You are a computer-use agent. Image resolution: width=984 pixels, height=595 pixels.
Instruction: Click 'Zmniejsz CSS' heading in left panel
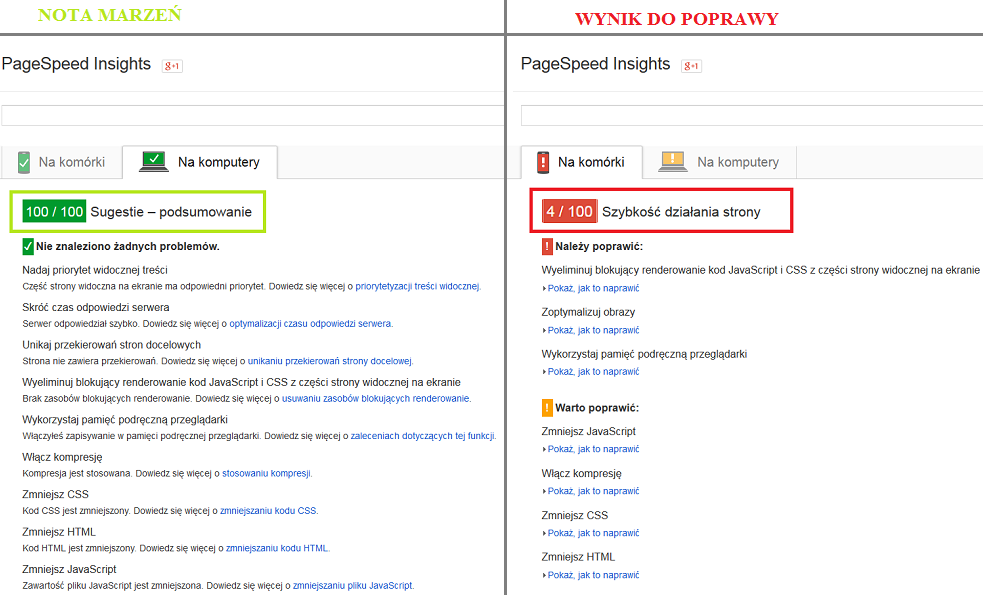55,495
